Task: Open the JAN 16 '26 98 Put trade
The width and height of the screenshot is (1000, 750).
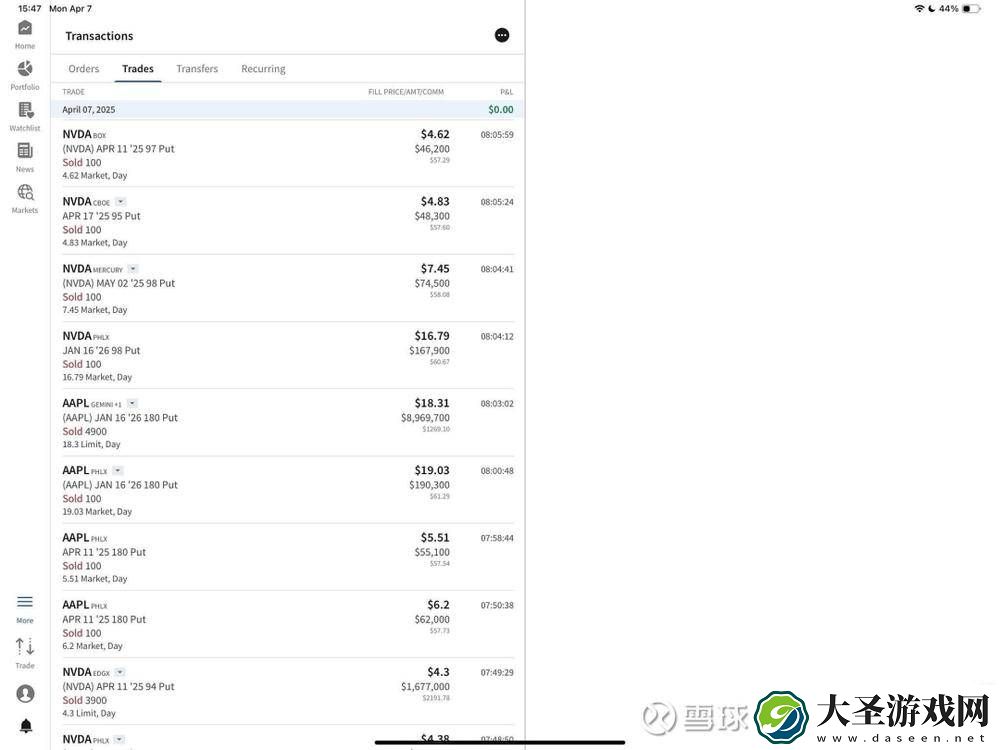Action: tap(288, 355)
